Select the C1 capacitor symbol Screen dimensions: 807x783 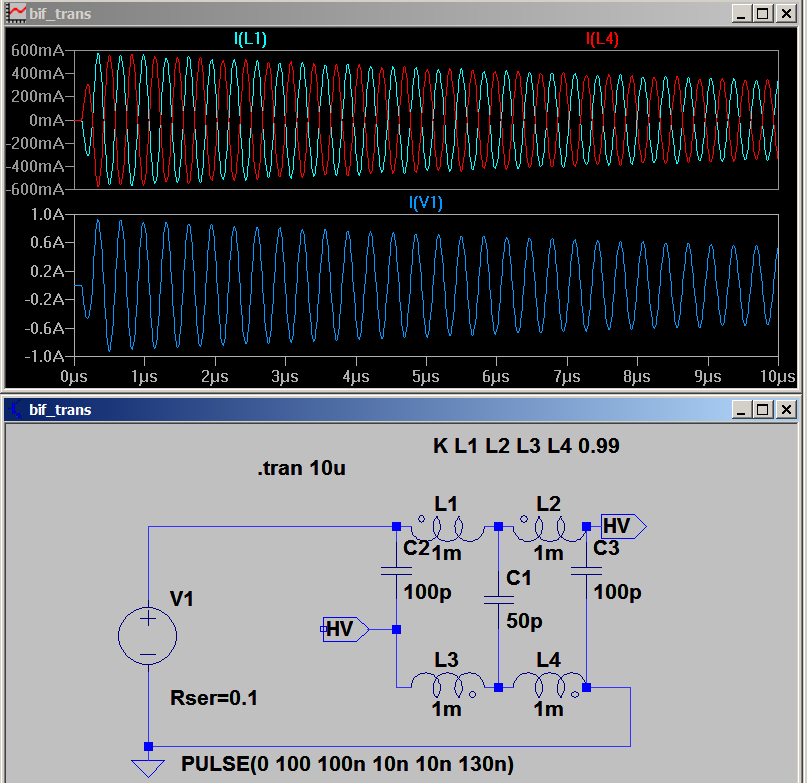tap(497, 599)
